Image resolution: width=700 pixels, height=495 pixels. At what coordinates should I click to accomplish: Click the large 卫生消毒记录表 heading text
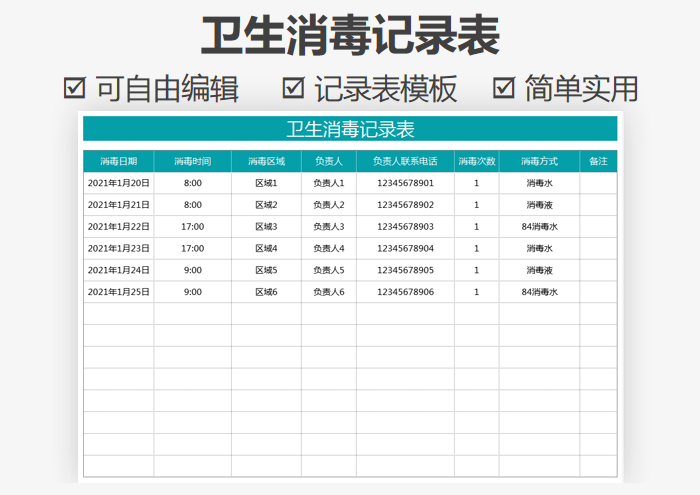click(x=350, y=37)
